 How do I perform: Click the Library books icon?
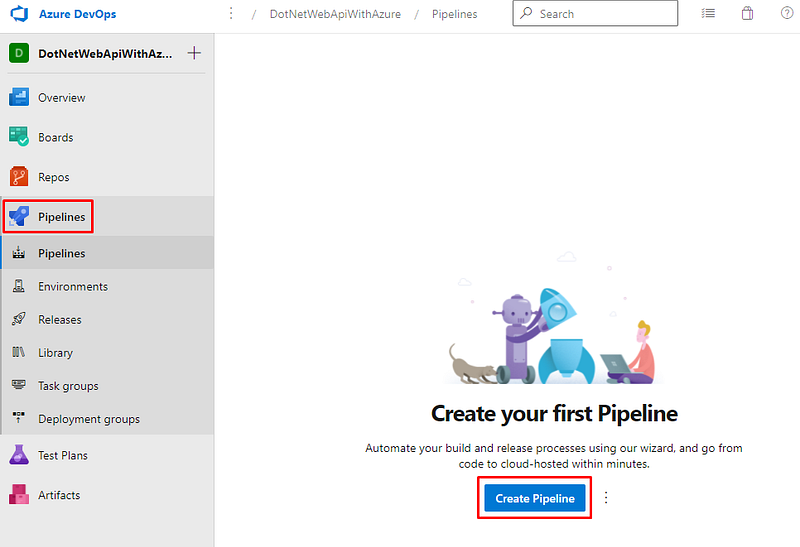(x=19, y=352)
